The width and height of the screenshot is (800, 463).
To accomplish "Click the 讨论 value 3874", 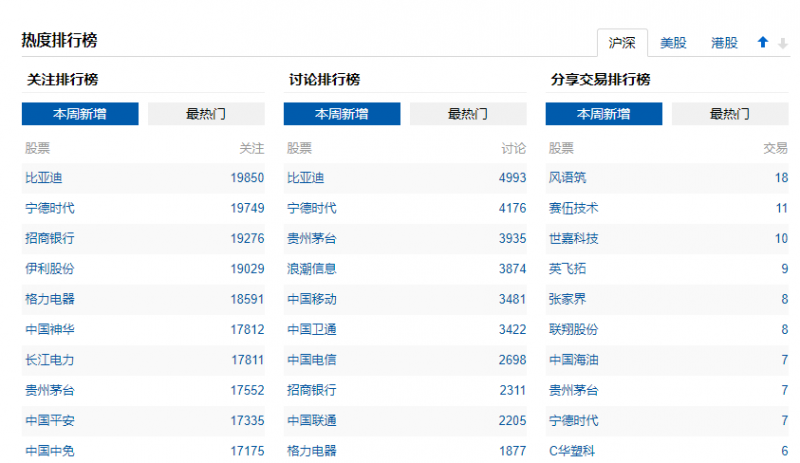I will point(512,269).
